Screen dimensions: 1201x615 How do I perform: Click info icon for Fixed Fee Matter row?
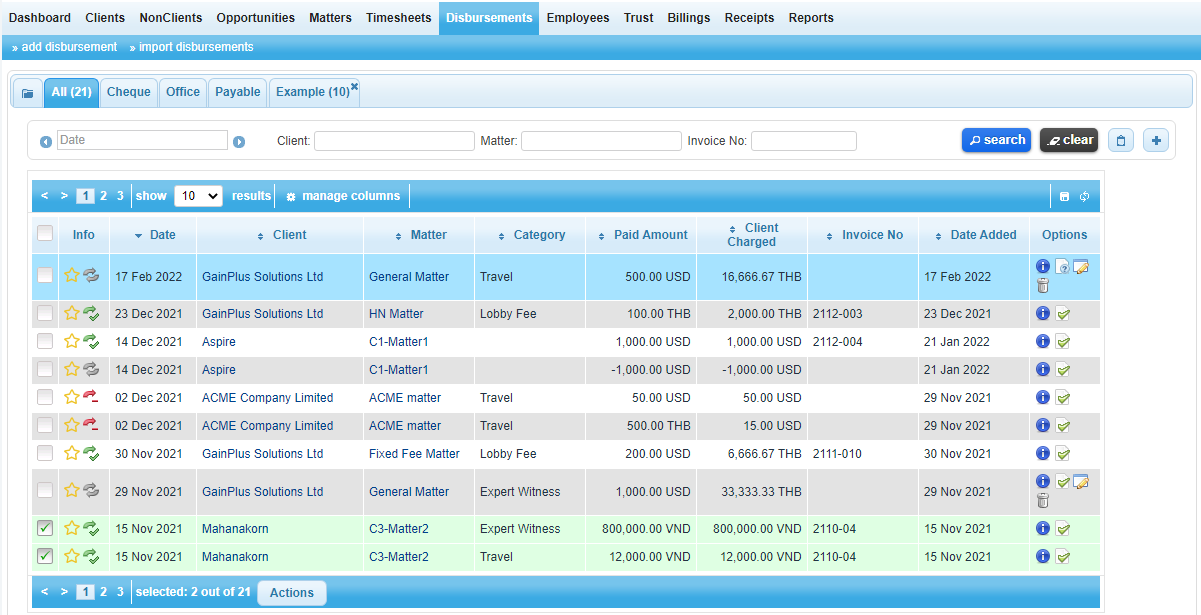click(1043, 454)
